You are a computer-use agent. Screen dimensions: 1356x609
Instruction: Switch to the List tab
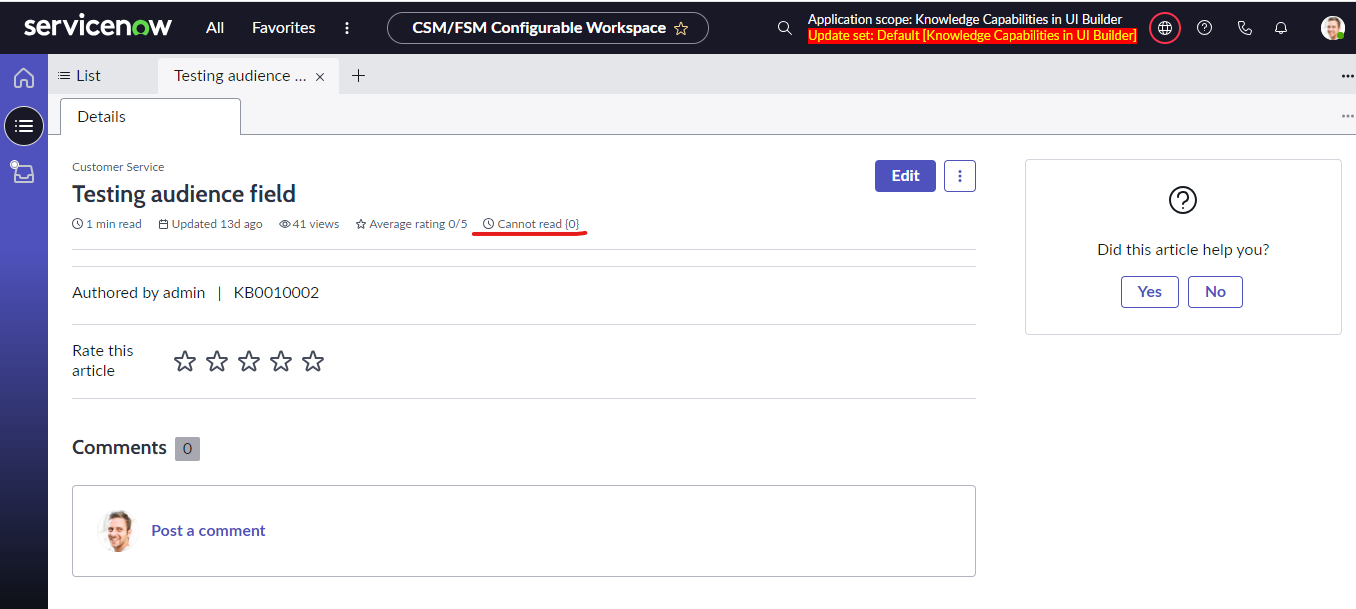click(x=79, y=76)
